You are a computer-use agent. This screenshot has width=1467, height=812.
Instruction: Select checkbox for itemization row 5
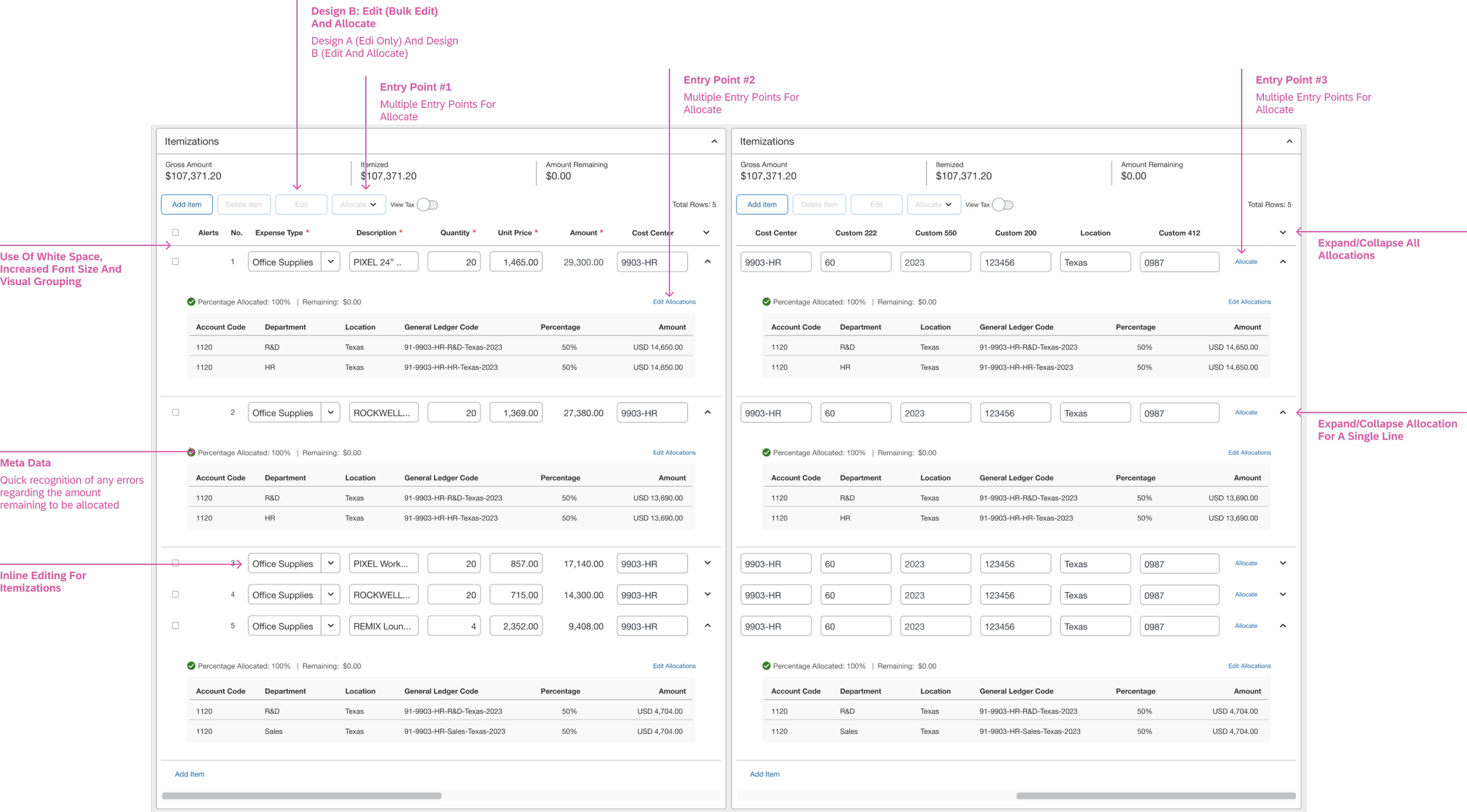pyautogui.click(x=175, y=625)
